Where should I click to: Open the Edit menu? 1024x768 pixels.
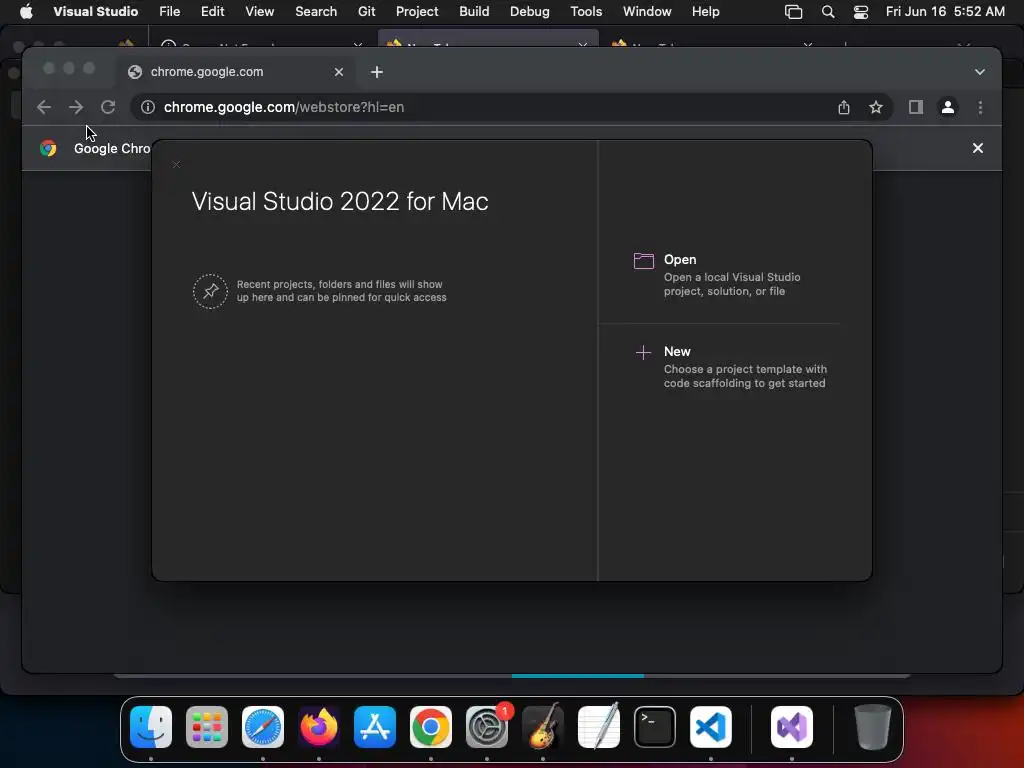pos(212,12)
